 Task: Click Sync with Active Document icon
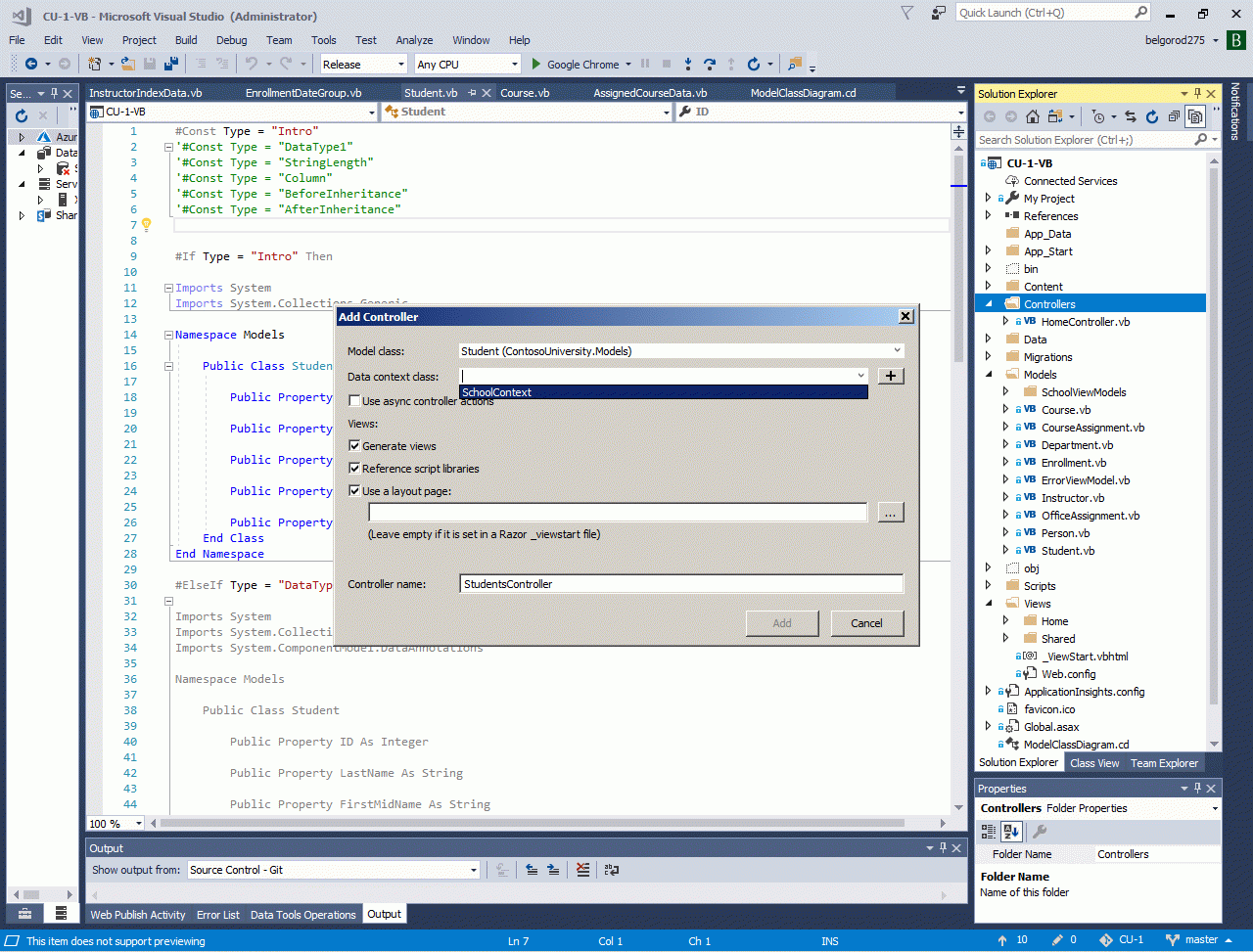pos(1131,116)
